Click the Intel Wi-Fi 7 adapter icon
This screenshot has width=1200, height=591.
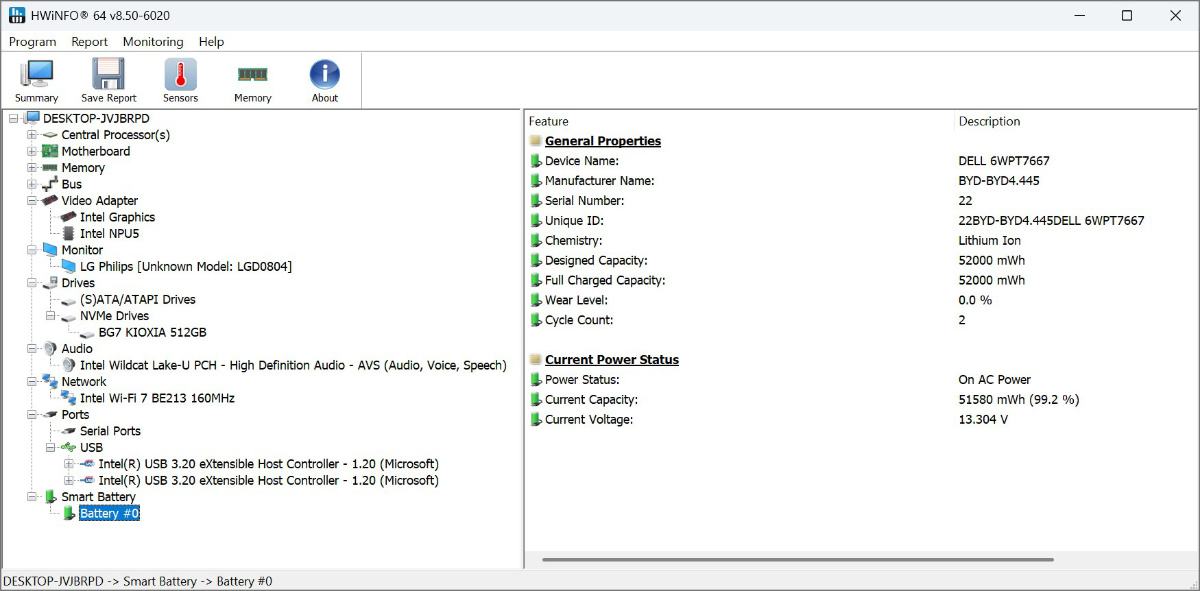[68, 398]
